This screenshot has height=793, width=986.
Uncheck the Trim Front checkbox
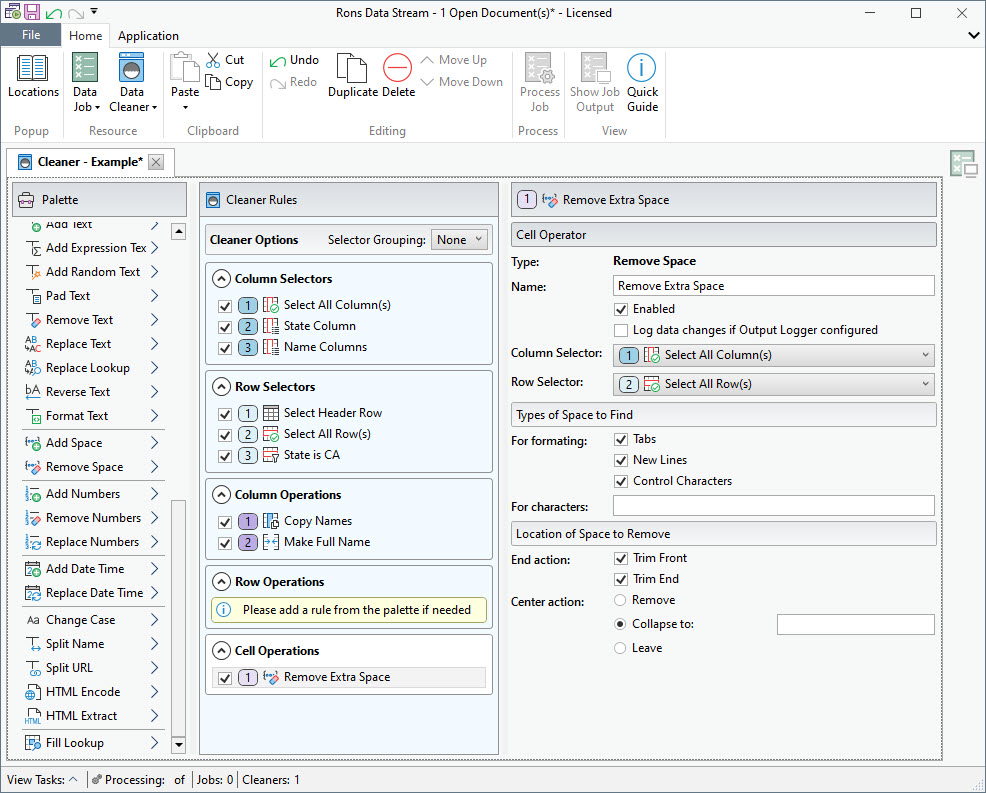tap(621, 558)
